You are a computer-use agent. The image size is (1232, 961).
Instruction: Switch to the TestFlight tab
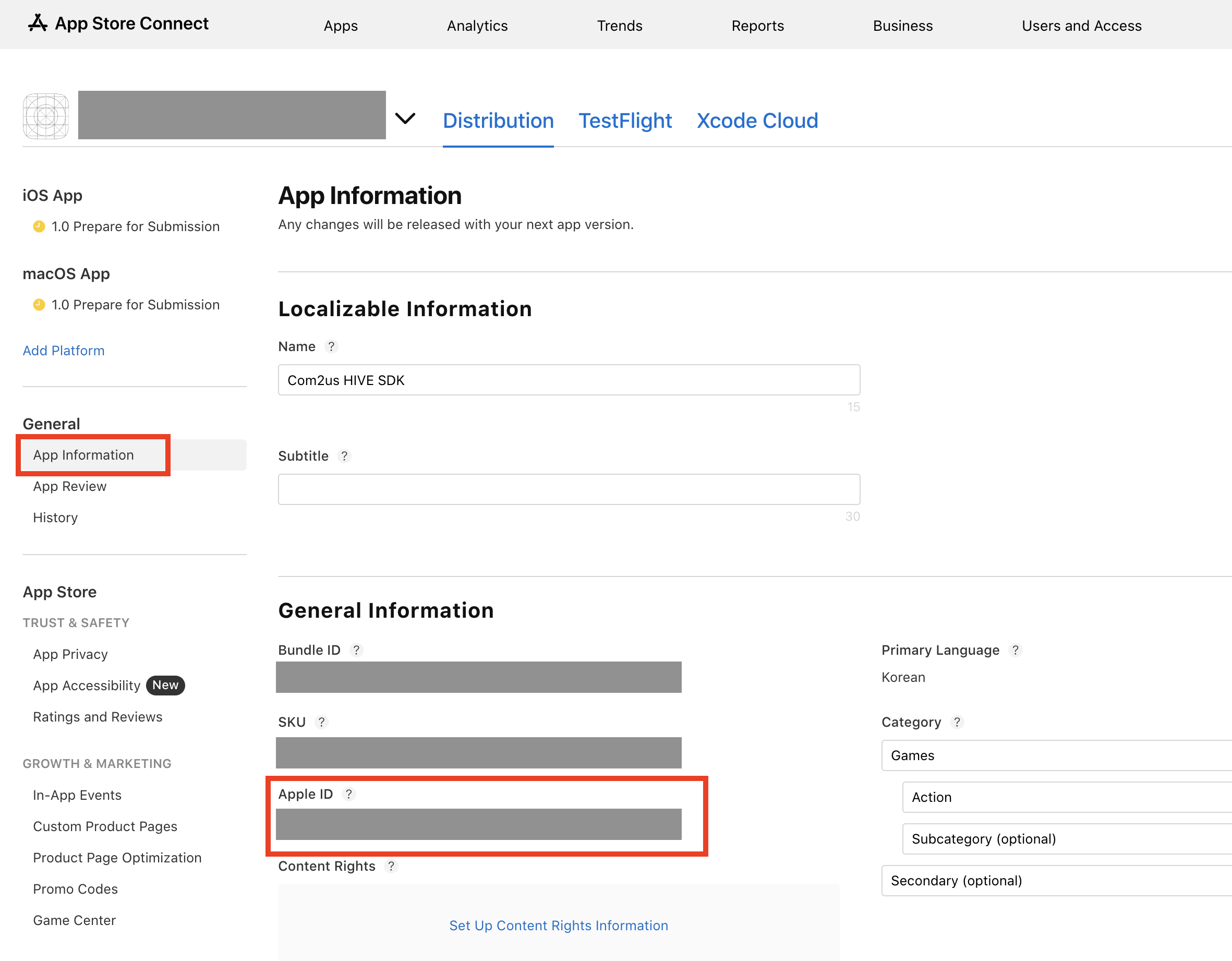click(x=625, y=121)
